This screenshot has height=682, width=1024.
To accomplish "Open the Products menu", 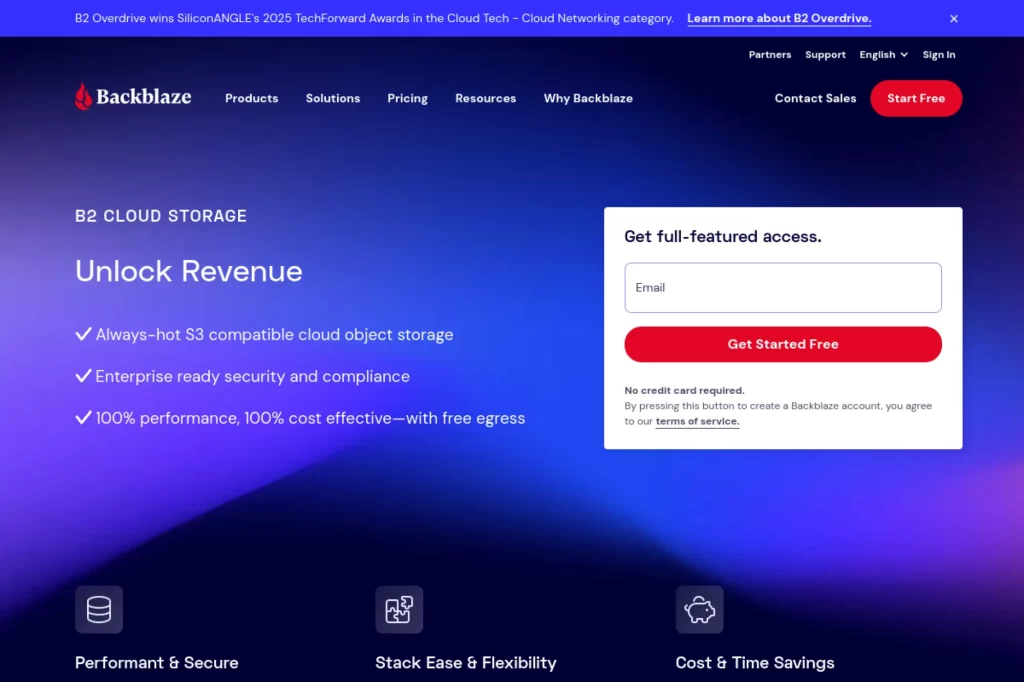I will 251,98.
